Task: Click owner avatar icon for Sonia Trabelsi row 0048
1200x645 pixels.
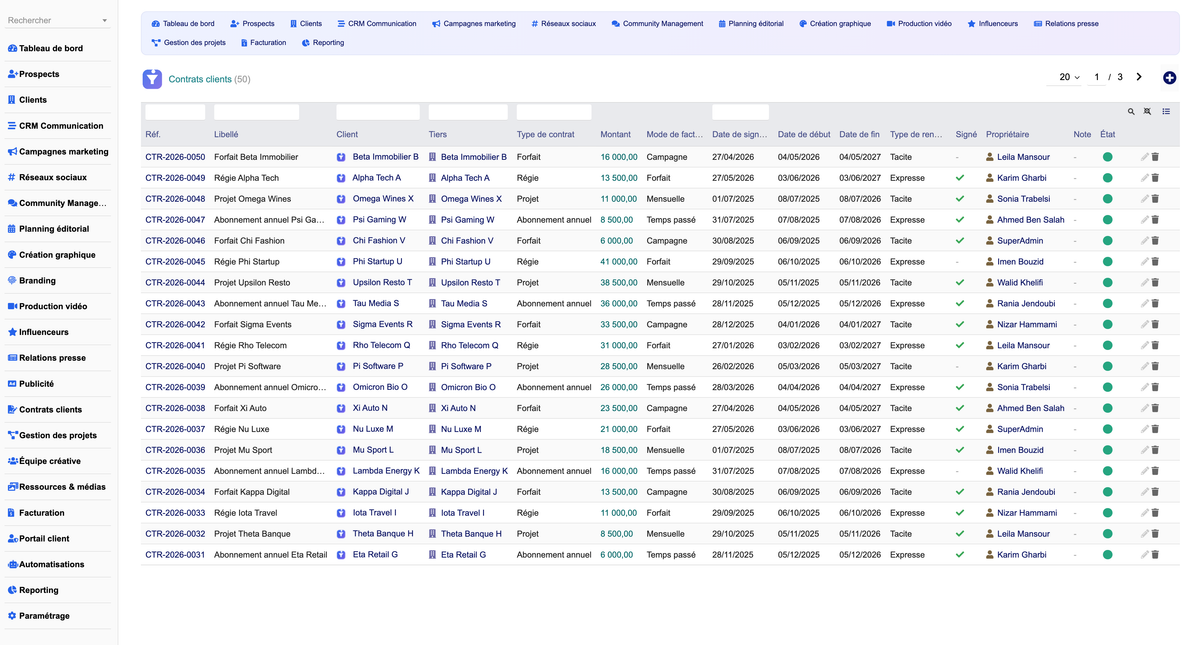Action: [x=990, y=199]
